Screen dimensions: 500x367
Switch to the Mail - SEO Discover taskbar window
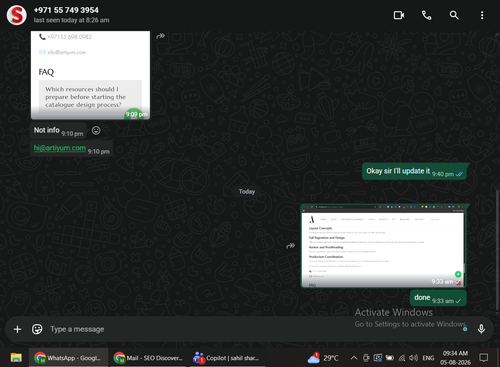pyautogui.click(x=148, y=358)
